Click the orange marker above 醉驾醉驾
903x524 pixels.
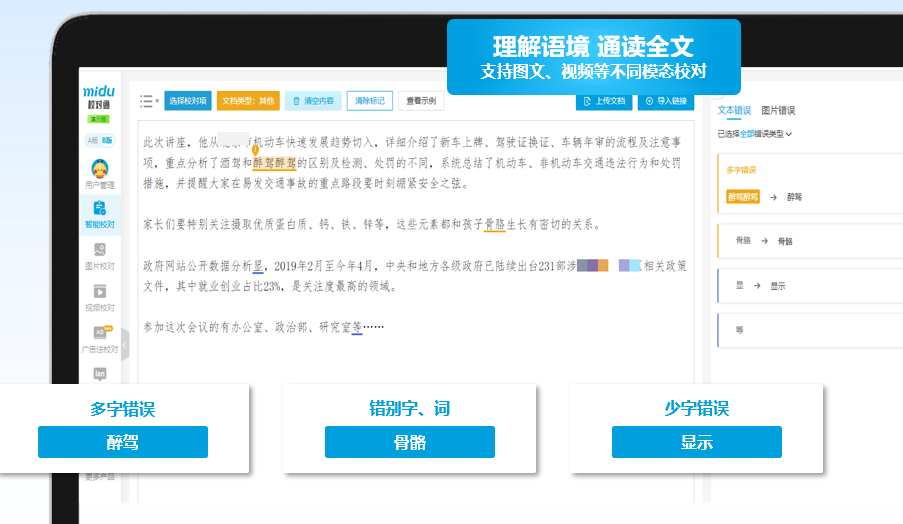point(254,149)
